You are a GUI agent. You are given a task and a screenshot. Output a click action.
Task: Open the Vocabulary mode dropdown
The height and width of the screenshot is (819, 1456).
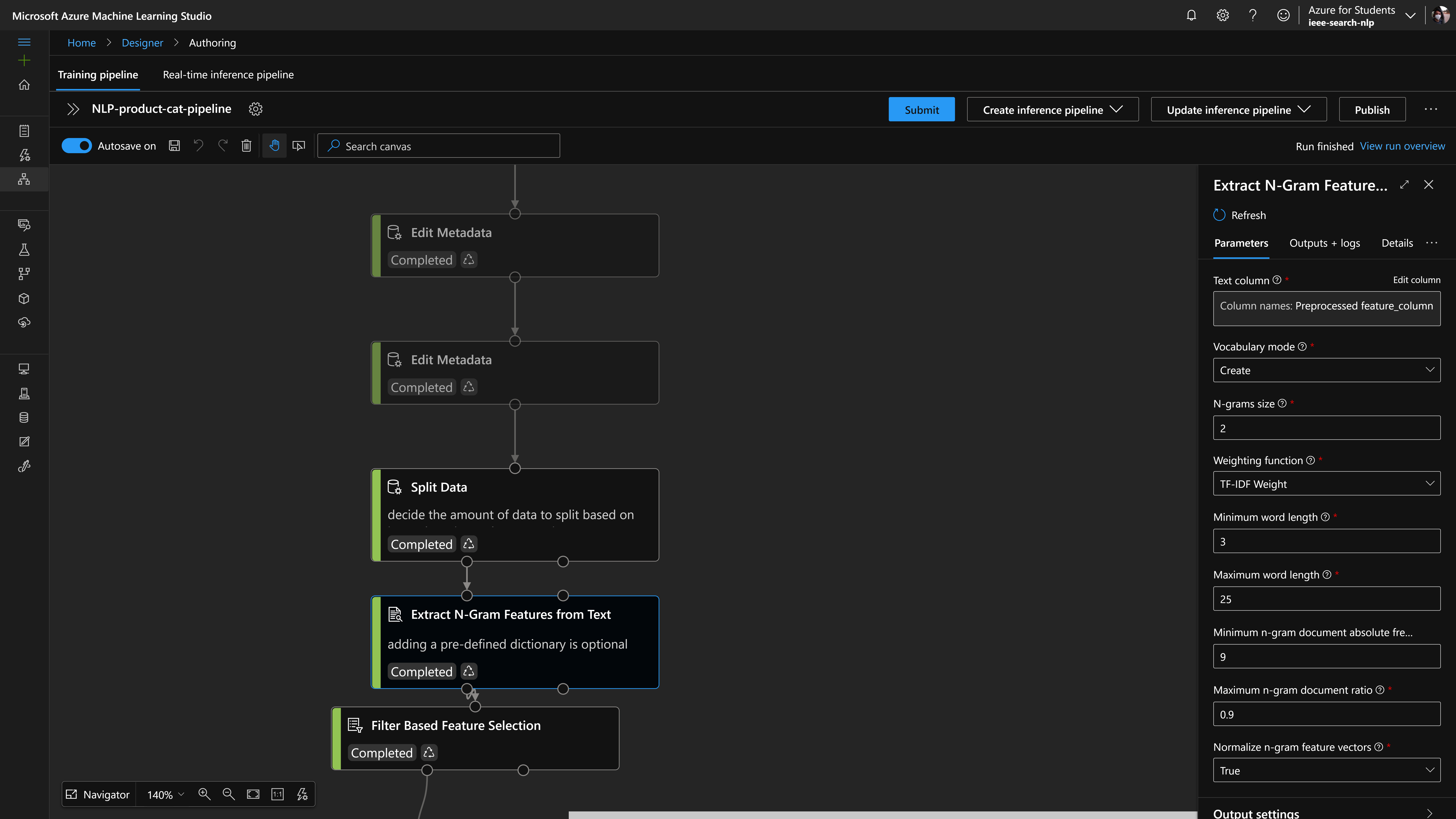1326,370
